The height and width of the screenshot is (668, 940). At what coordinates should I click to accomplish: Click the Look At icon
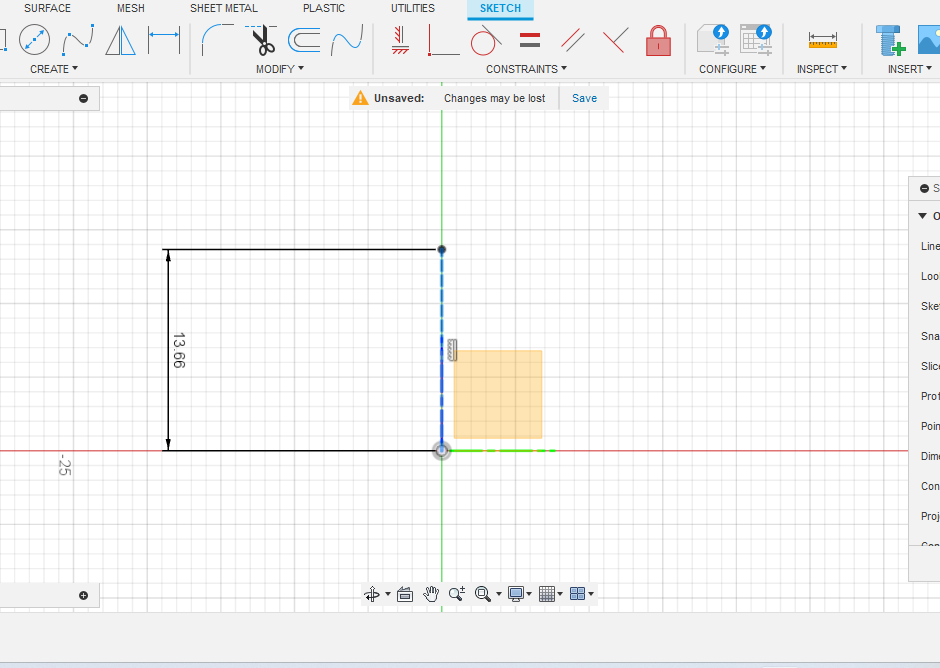[x=405, y=594]
